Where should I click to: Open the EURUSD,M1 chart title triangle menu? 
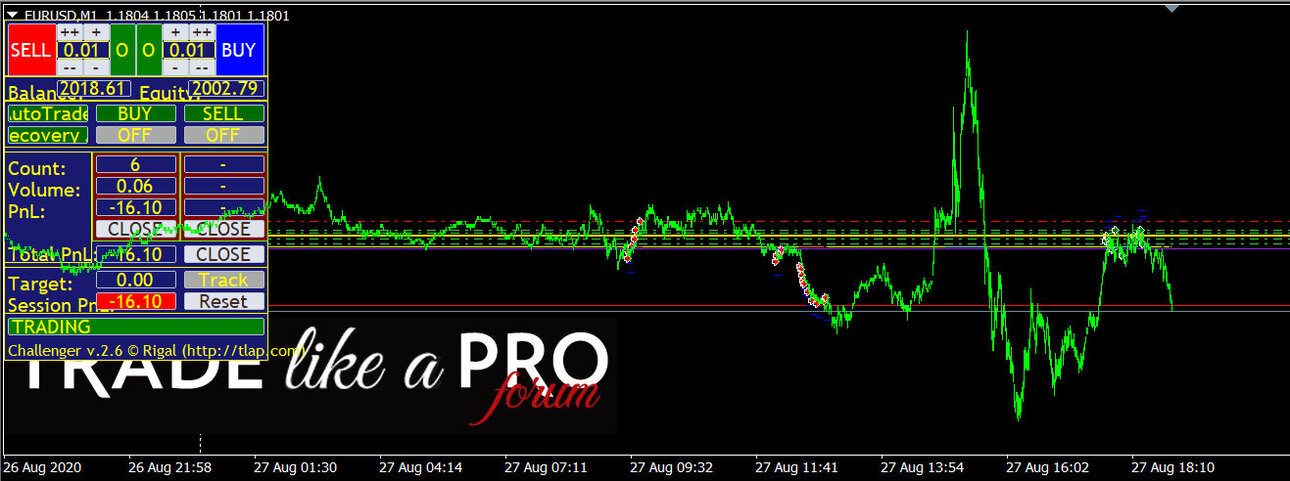[x=11, y=15]
